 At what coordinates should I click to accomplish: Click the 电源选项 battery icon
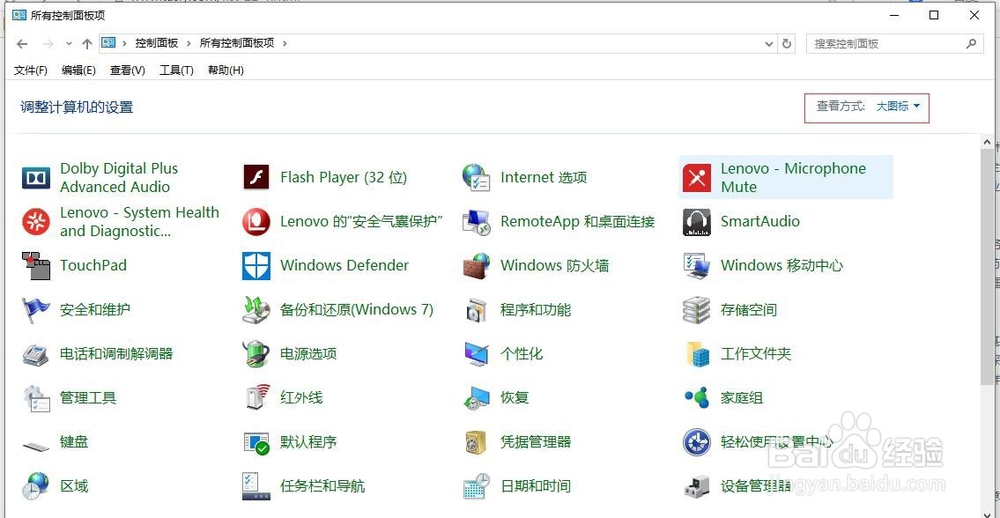(x=256, y=354)
